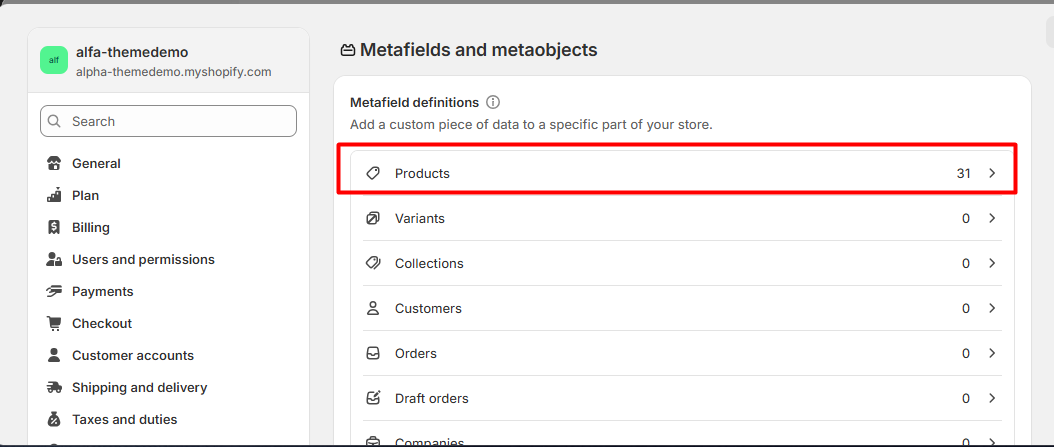Expand the Collections row chevron

point(992,263)
